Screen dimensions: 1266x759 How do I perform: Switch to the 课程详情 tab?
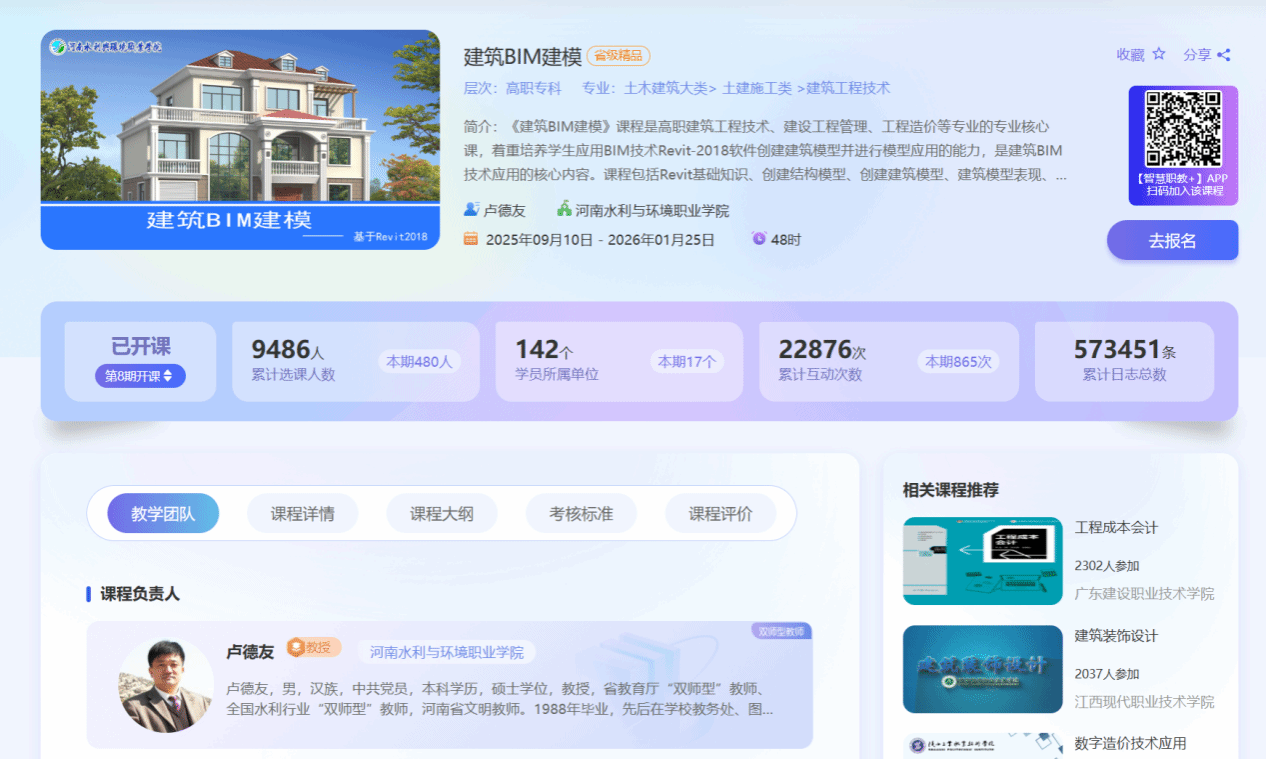[302, 514]
